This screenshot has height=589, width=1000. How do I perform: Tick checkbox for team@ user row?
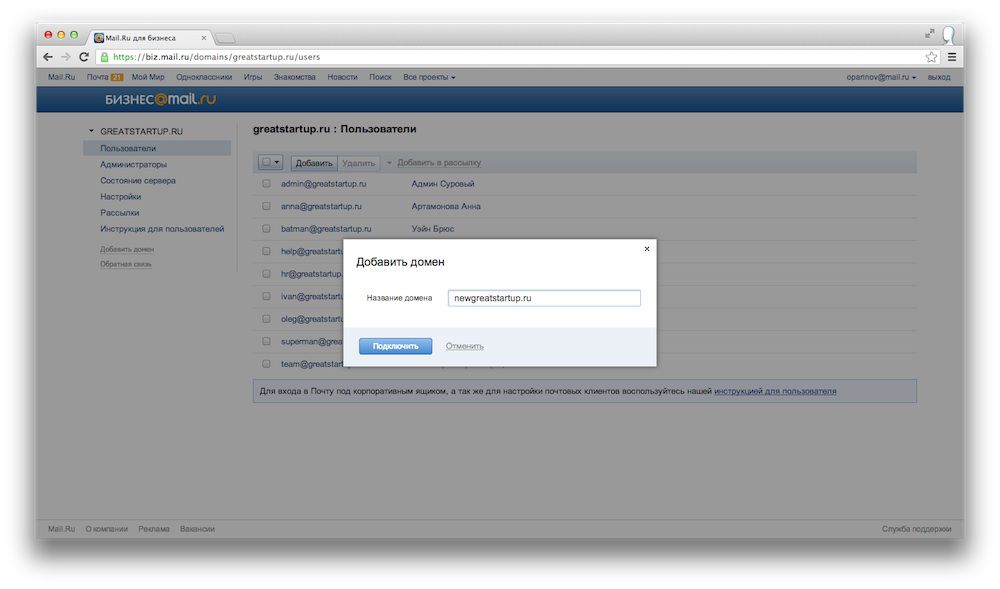pyautogui.click(x=267, y=363)
